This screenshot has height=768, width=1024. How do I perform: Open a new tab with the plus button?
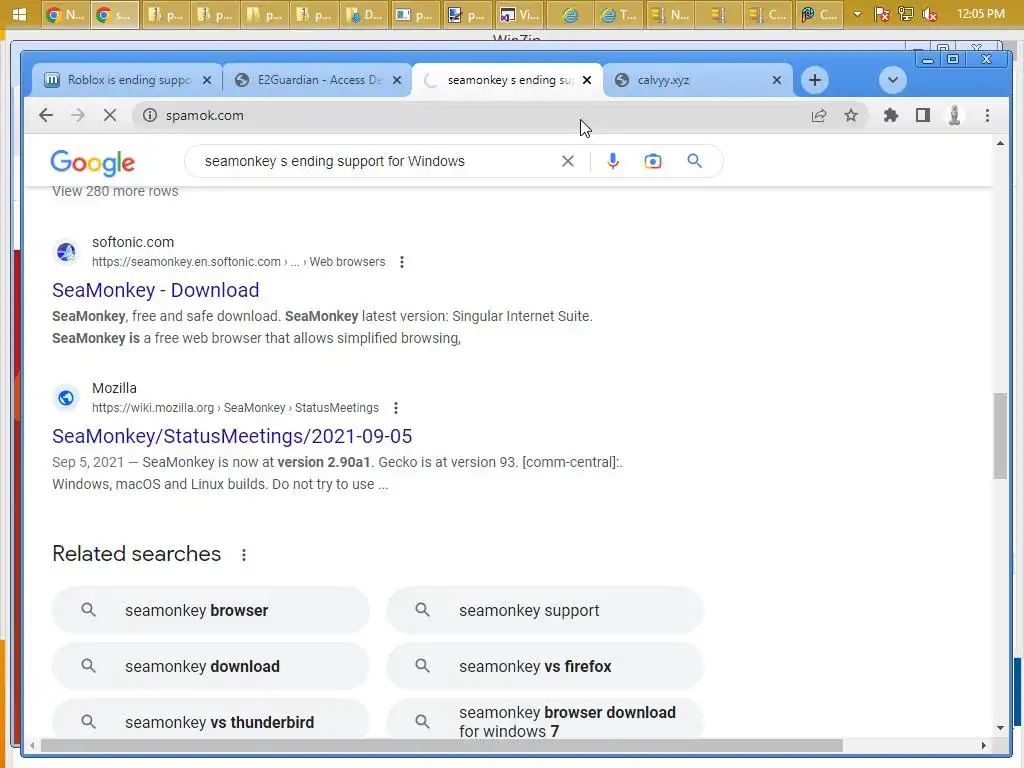pyautogui.click(x=814, y=80)
